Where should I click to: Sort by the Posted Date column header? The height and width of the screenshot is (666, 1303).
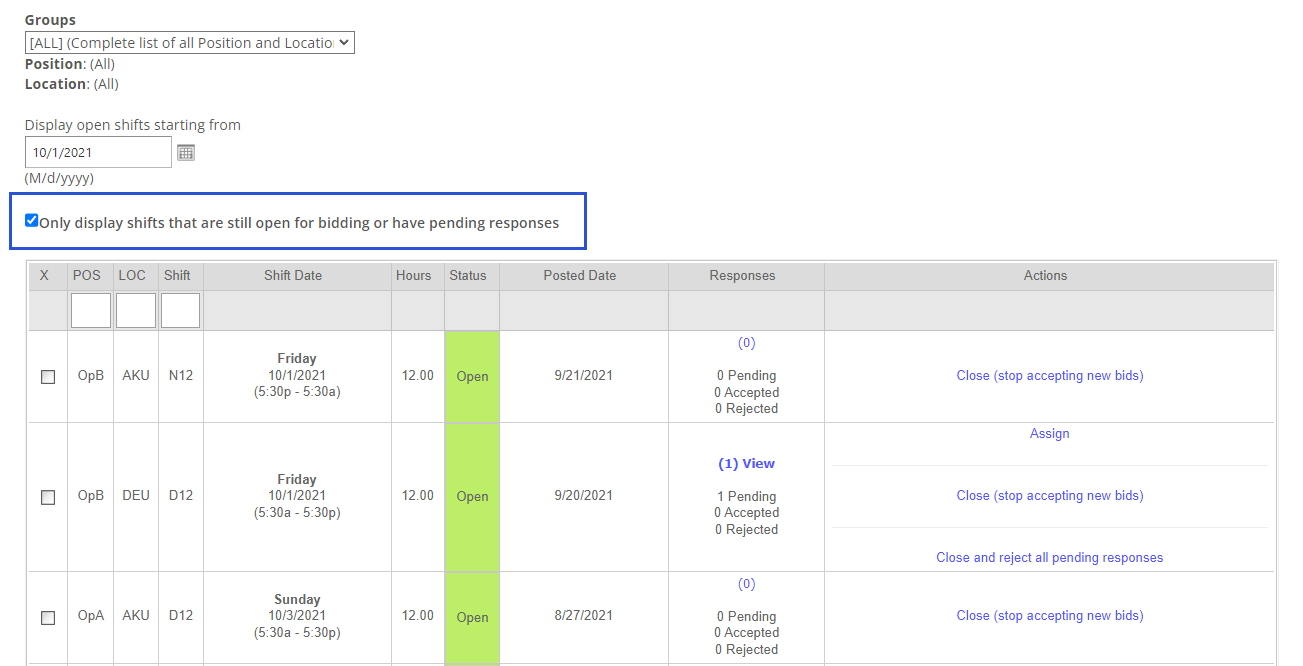(x=579, y=275)
